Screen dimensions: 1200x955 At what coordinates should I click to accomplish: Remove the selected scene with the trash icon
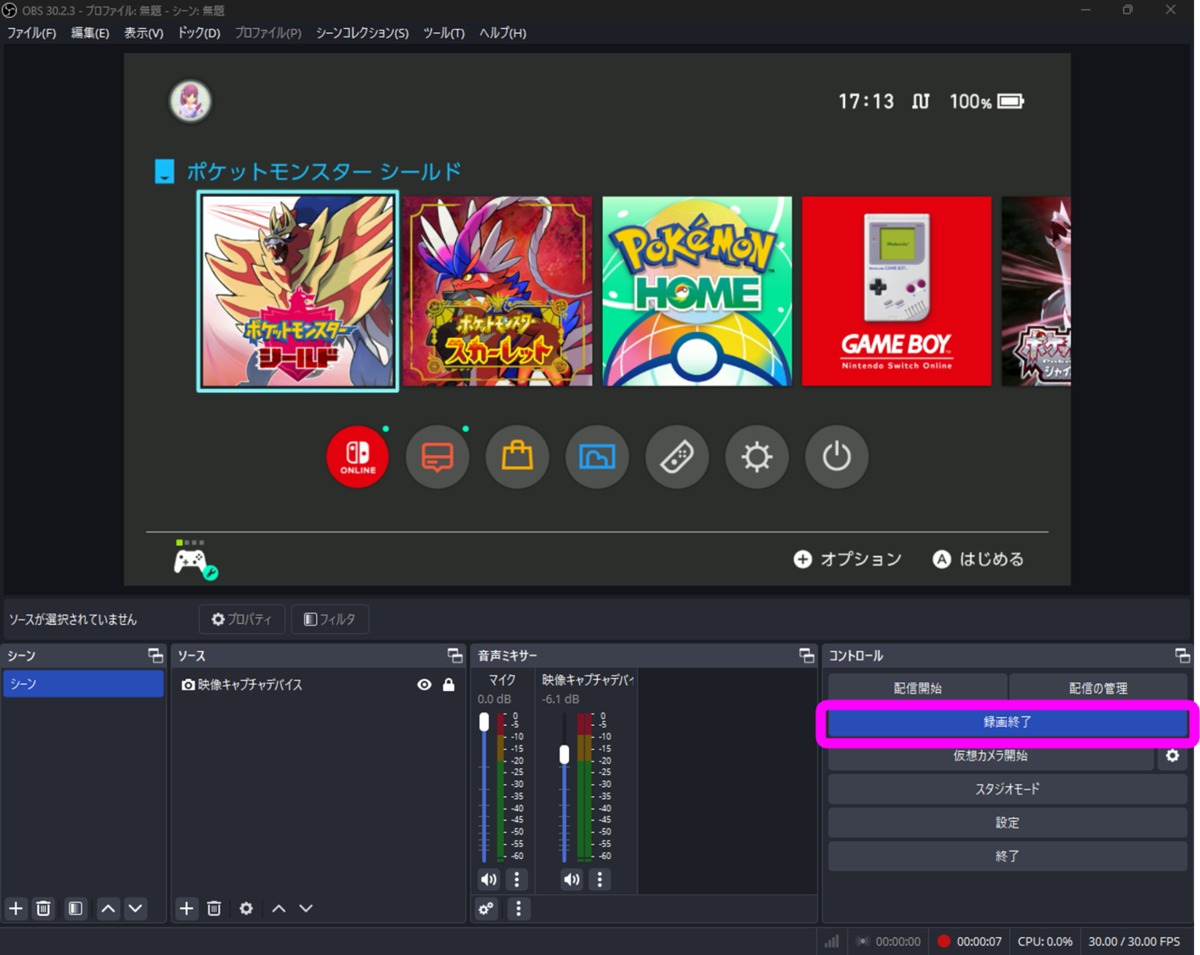(x=43, y=908)
